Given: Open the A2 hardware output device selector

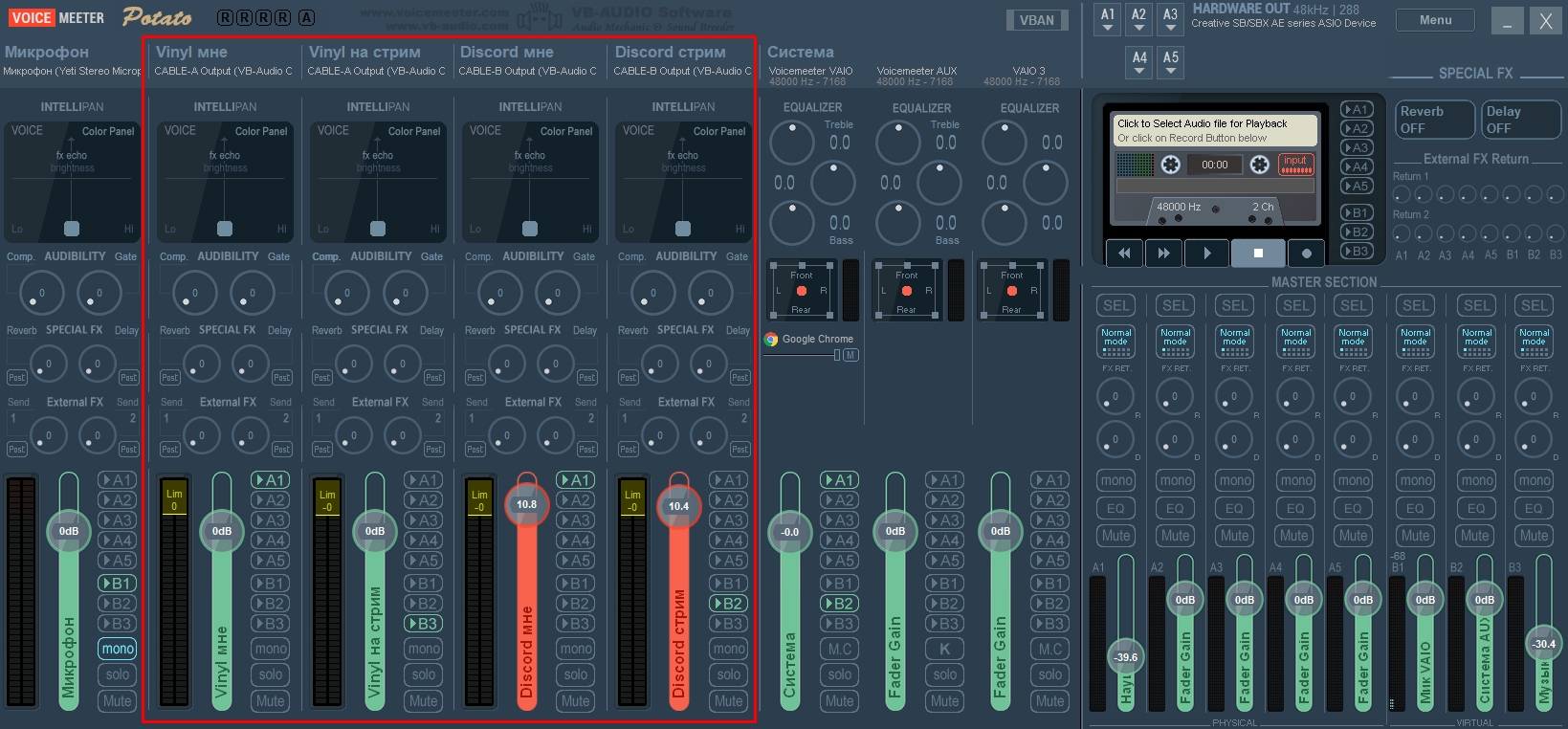Looking at the screenshot, I should [x=1138, y=19].
